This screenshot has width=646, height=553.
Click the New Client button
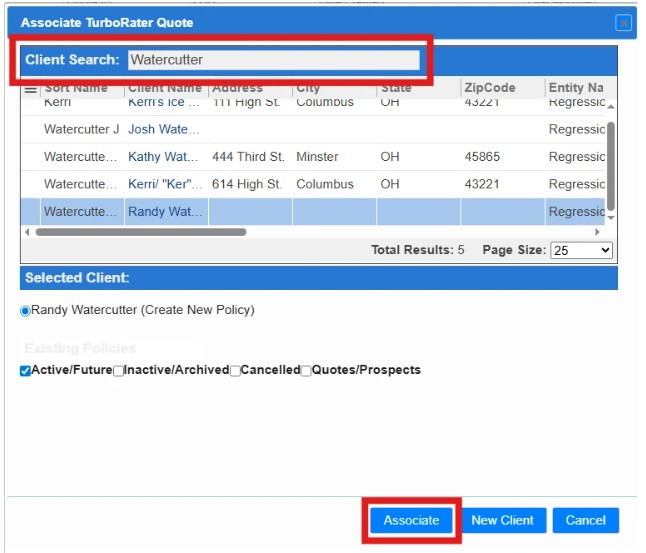click(x=502, y=520)
